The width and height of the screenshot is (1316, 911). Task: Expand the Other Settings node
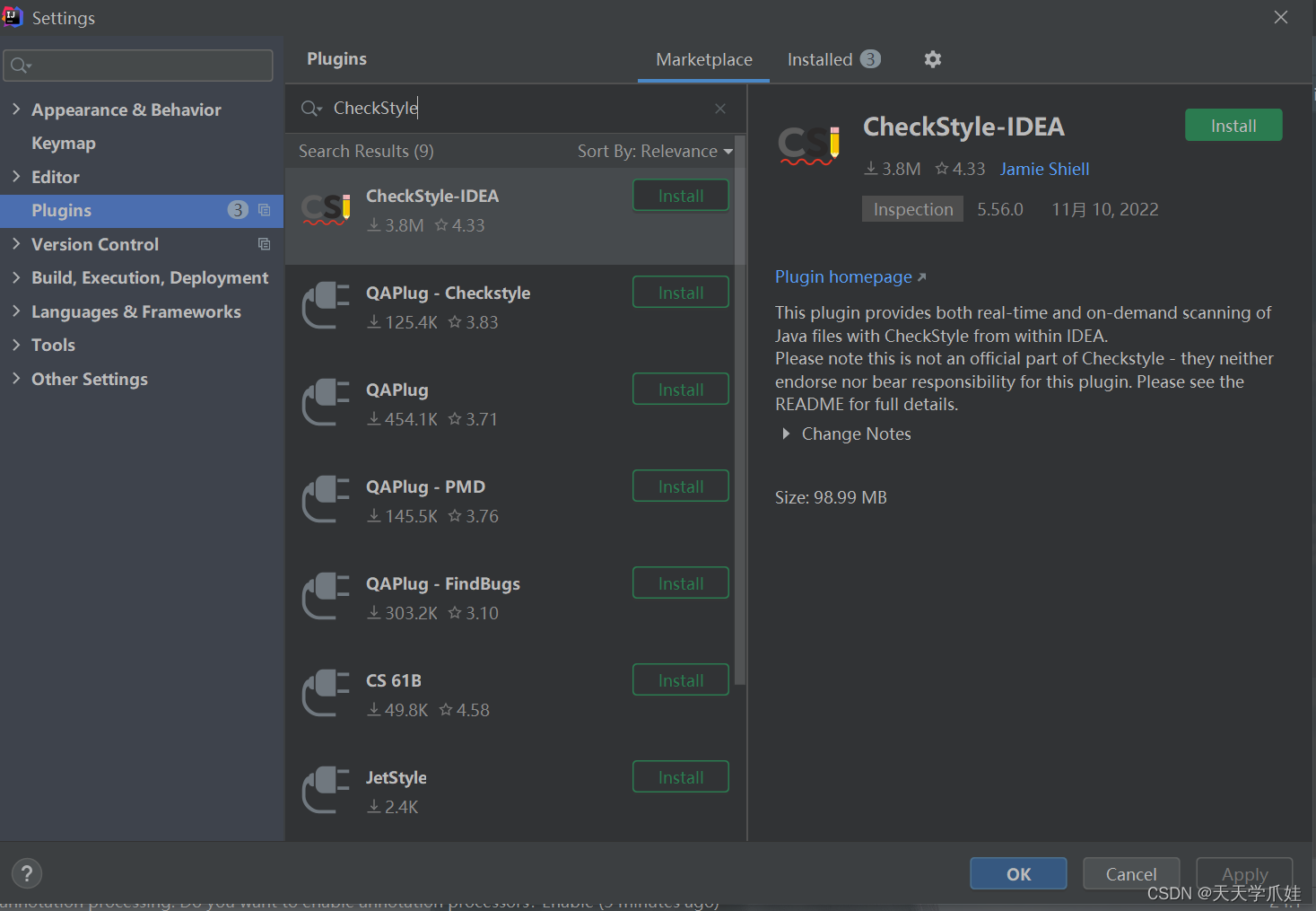click(16, 378)
